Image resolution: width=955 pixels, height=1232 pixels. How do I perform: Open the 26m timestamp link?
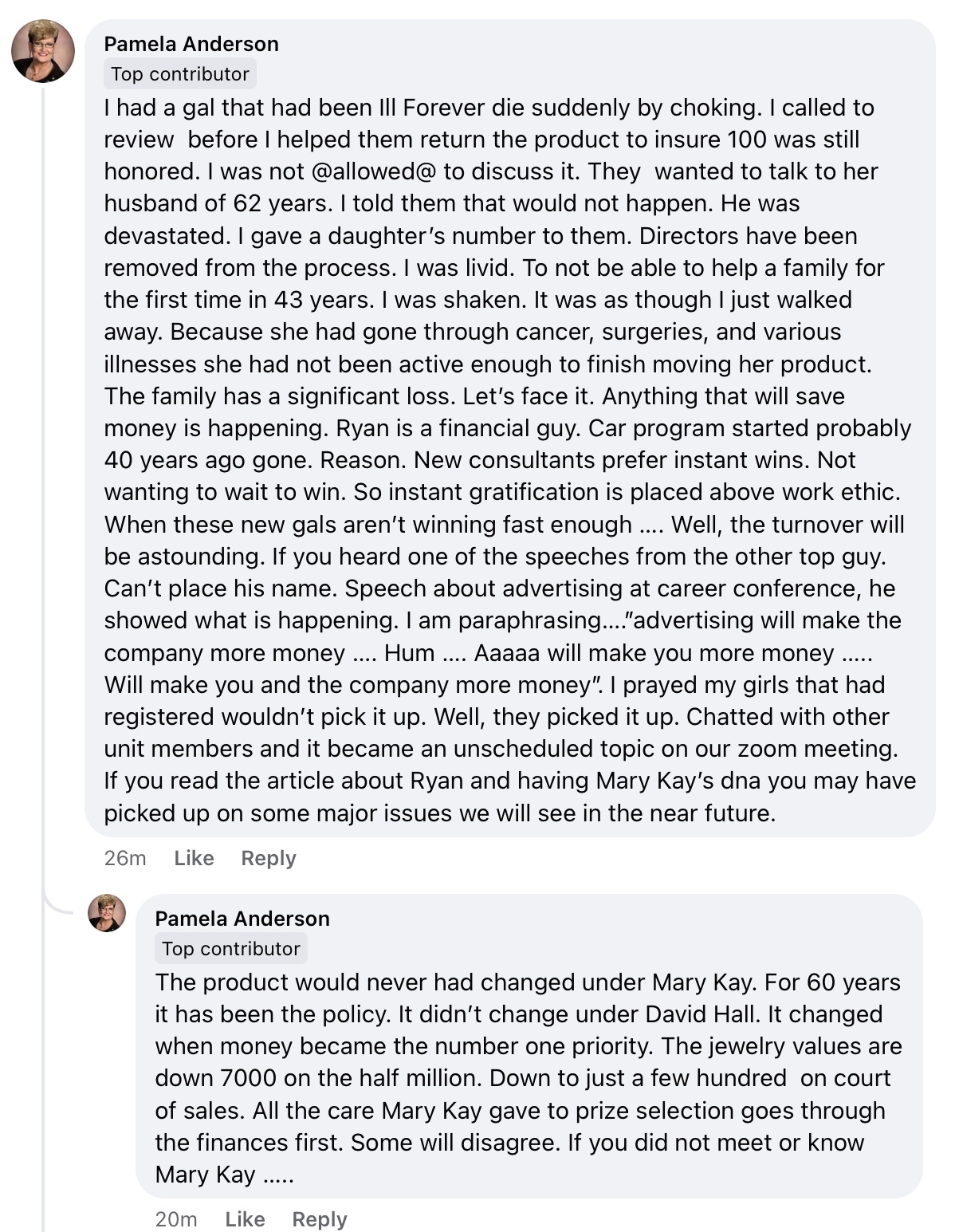point(125,858)
